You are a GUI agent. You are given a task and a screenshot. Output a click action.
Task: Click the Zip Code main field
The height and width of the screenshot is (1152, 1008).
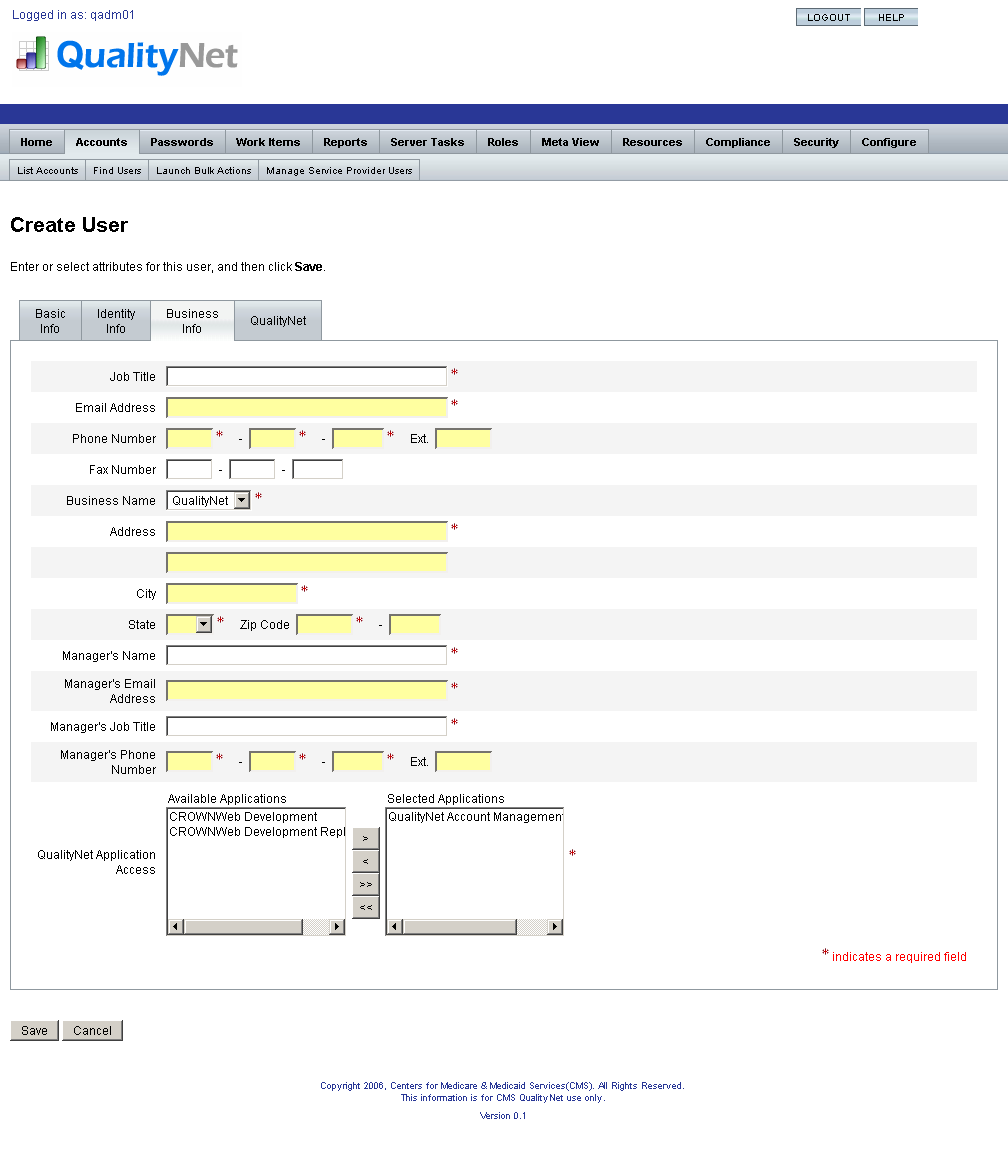[x=325, y=624]
